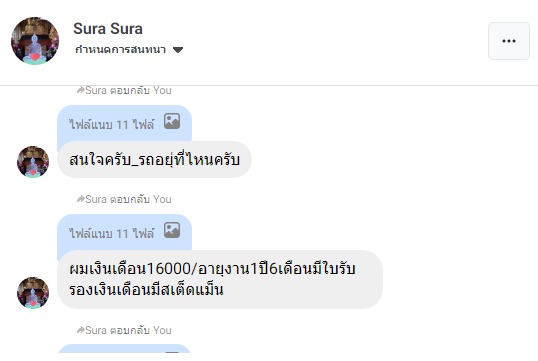
Task: Click reply arrow icon near bottom of chat
Action: click(80, 330)
